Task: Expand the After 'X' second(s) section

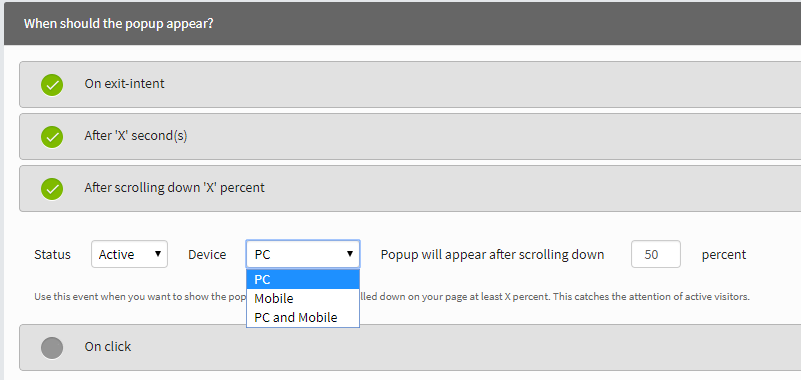Action: pyautogui.click(x=410, y=137)
